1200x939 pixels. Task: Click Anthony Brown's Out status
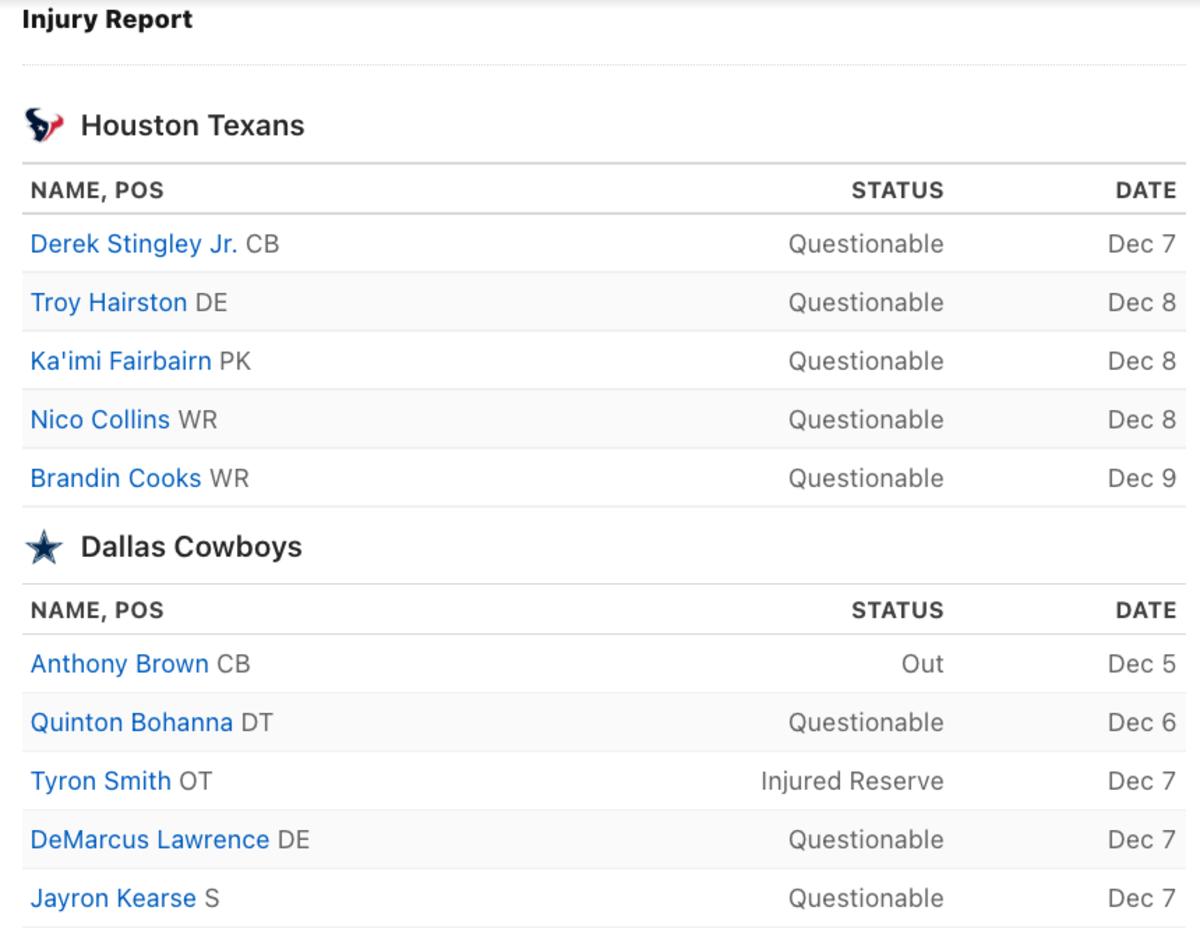922,664
